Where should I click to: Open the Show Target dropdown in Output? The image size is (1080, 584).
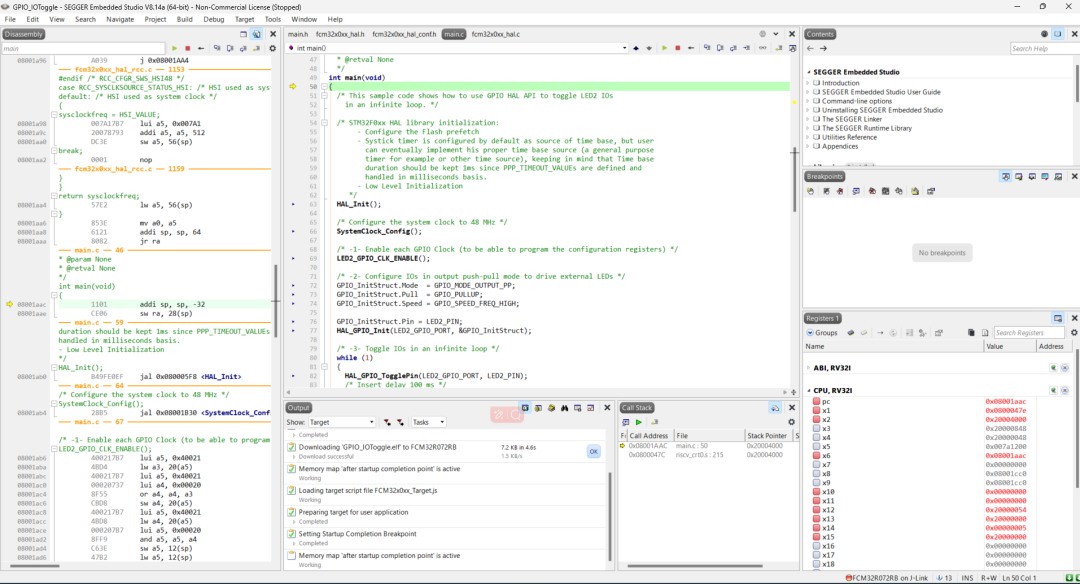tap(341, 422)
